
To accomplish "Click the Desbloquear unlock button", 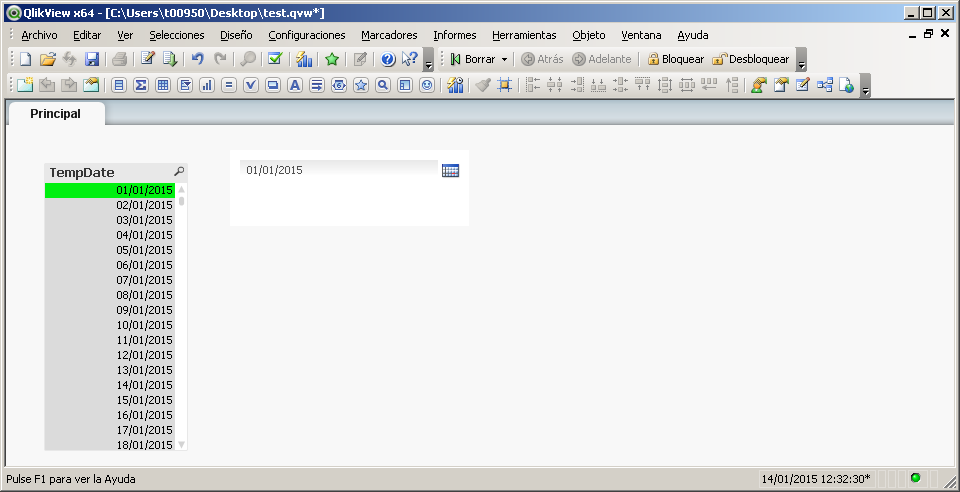I will (x=751, y=59).
